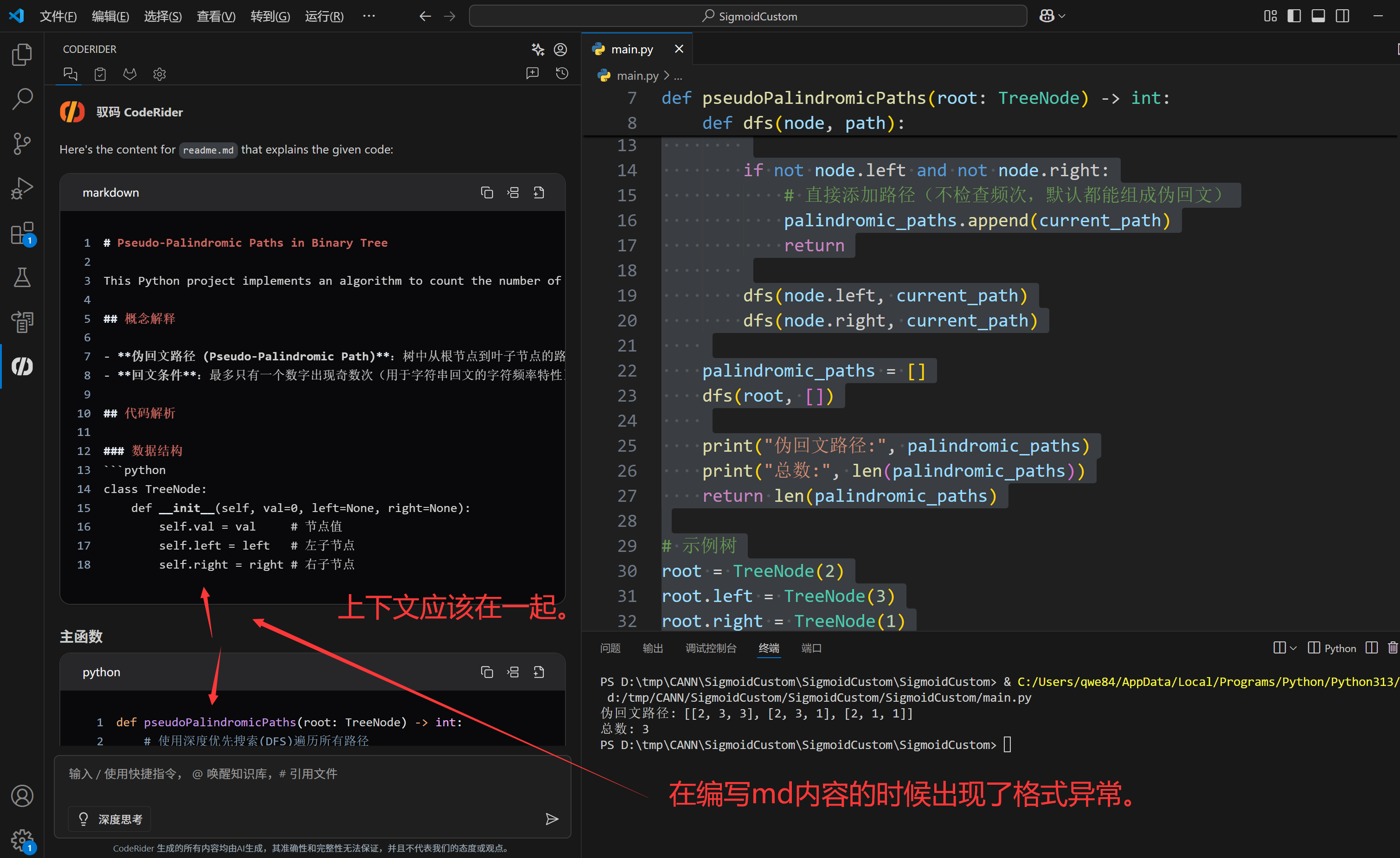The width and height of the screenshot is (1400, 858).
Task: Open the Copilot dropdown in title bar
Action: click(1052, 16)
